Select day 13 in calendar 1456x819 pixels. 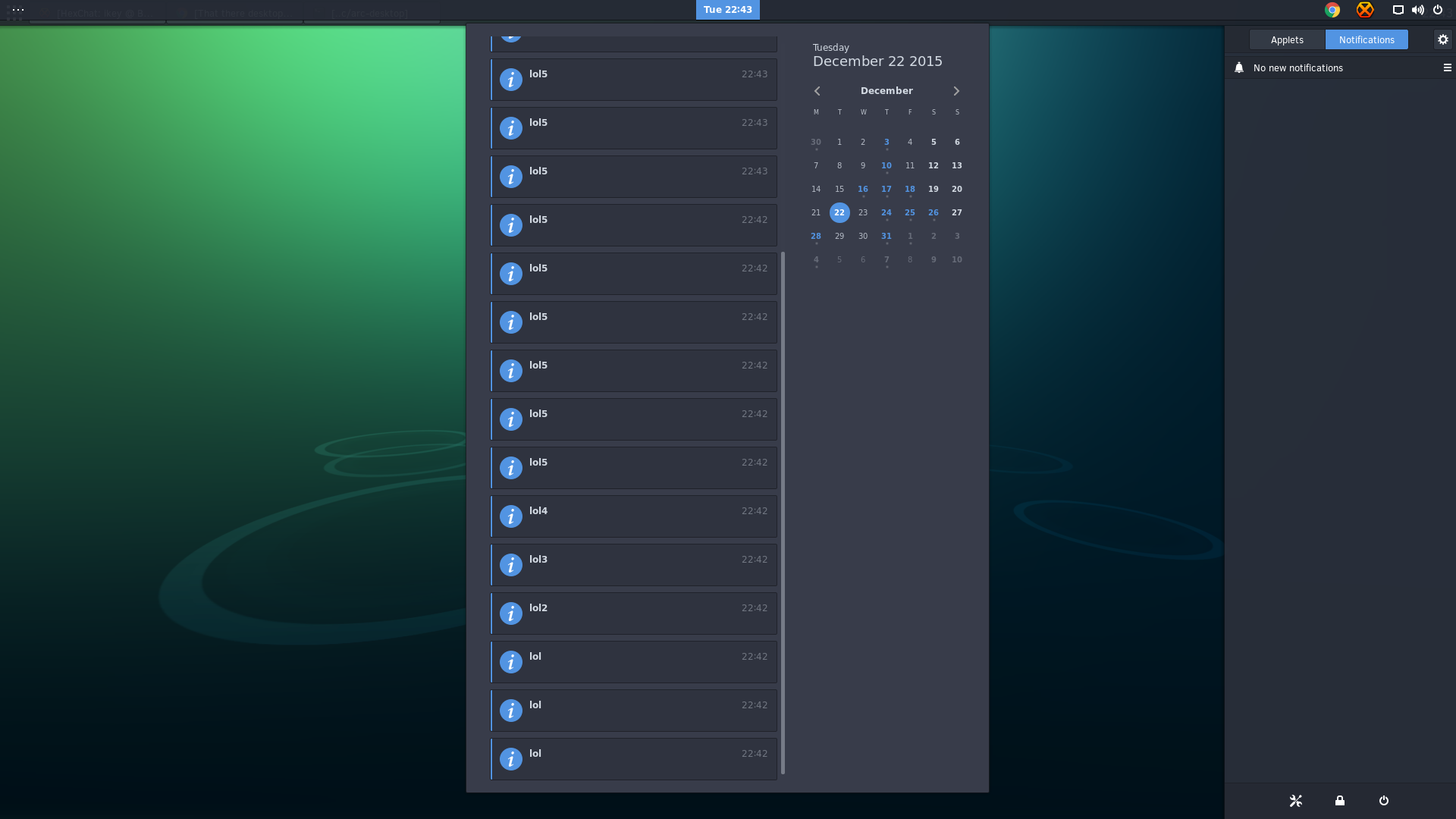point(957,165)
